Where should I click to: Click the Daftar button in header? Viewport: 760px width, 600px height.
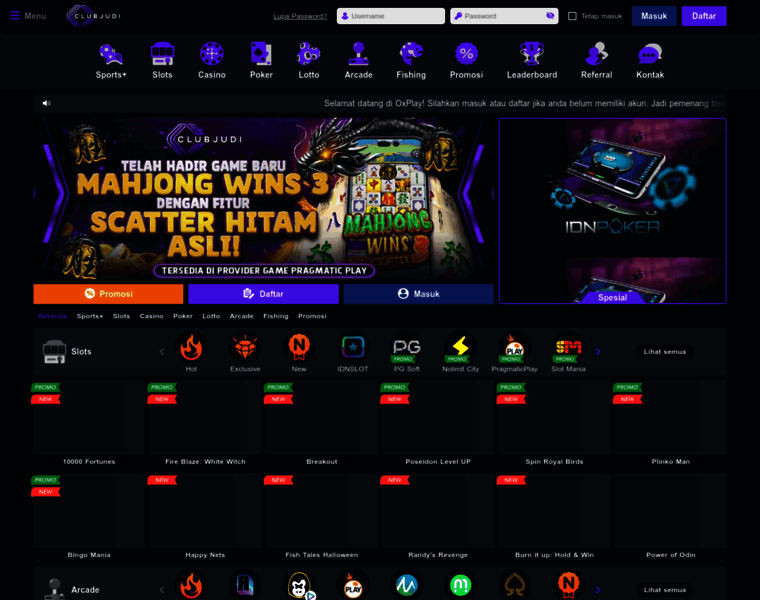(704, 16)
